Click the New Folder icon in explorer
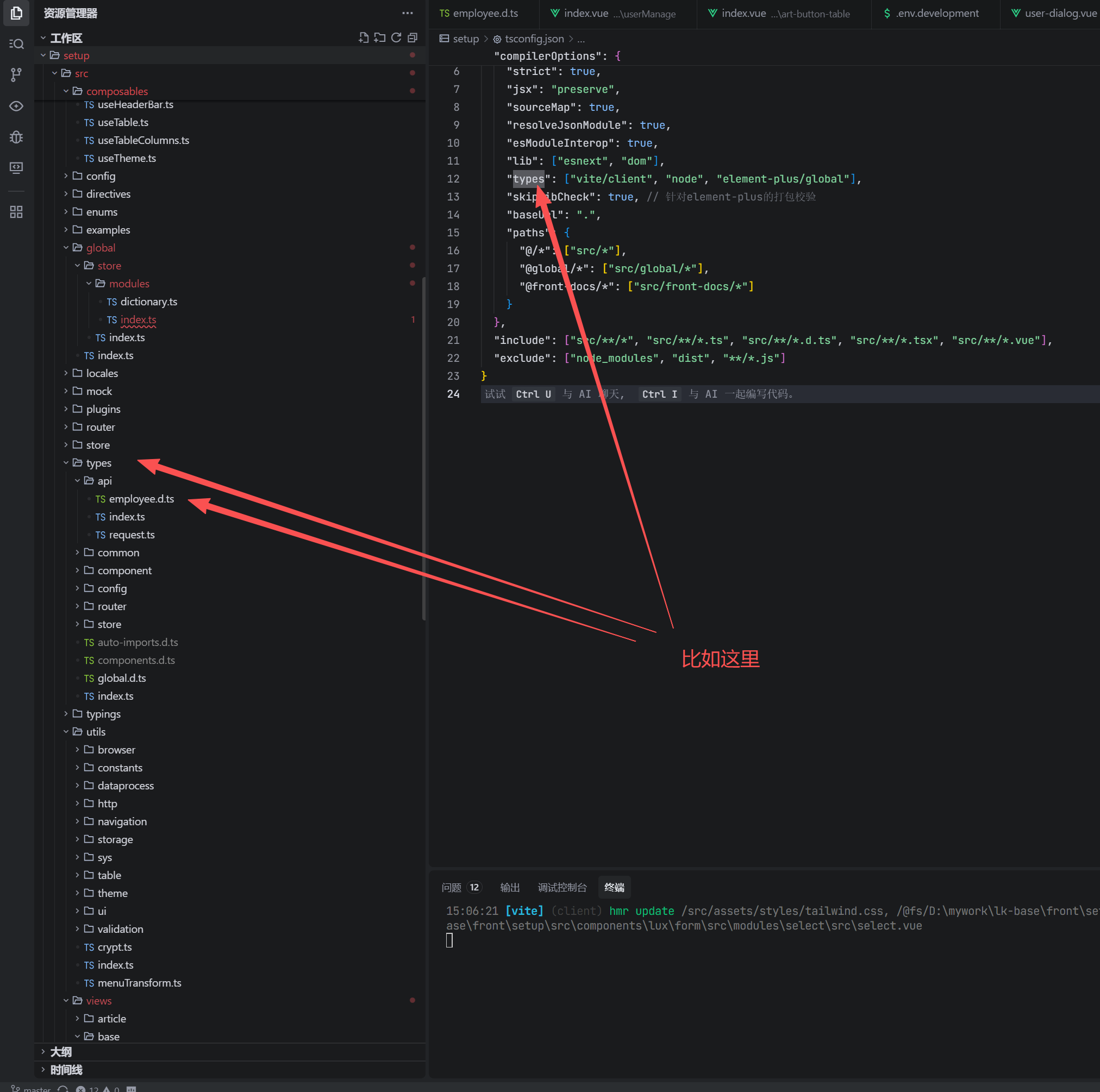 click(380, 37)
